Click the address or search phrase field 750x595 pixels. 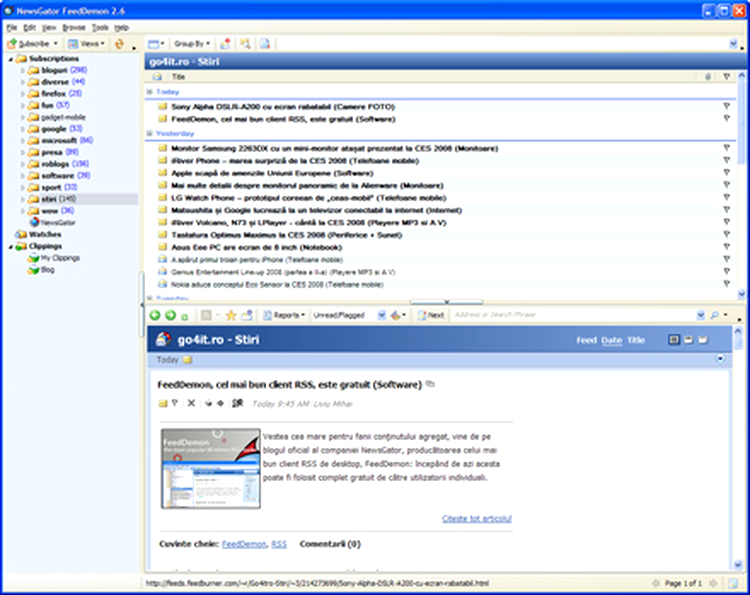(574, 315)
